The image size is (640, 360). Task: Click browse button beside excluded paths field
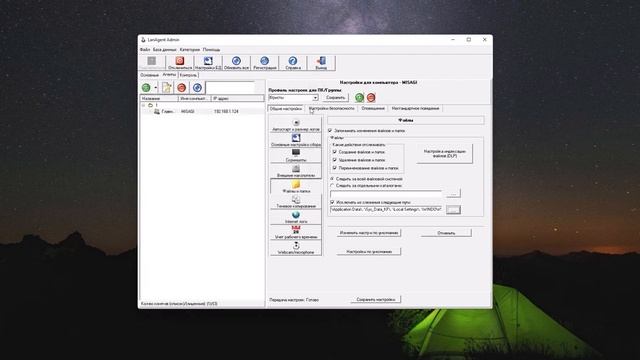tap(453, 209)
